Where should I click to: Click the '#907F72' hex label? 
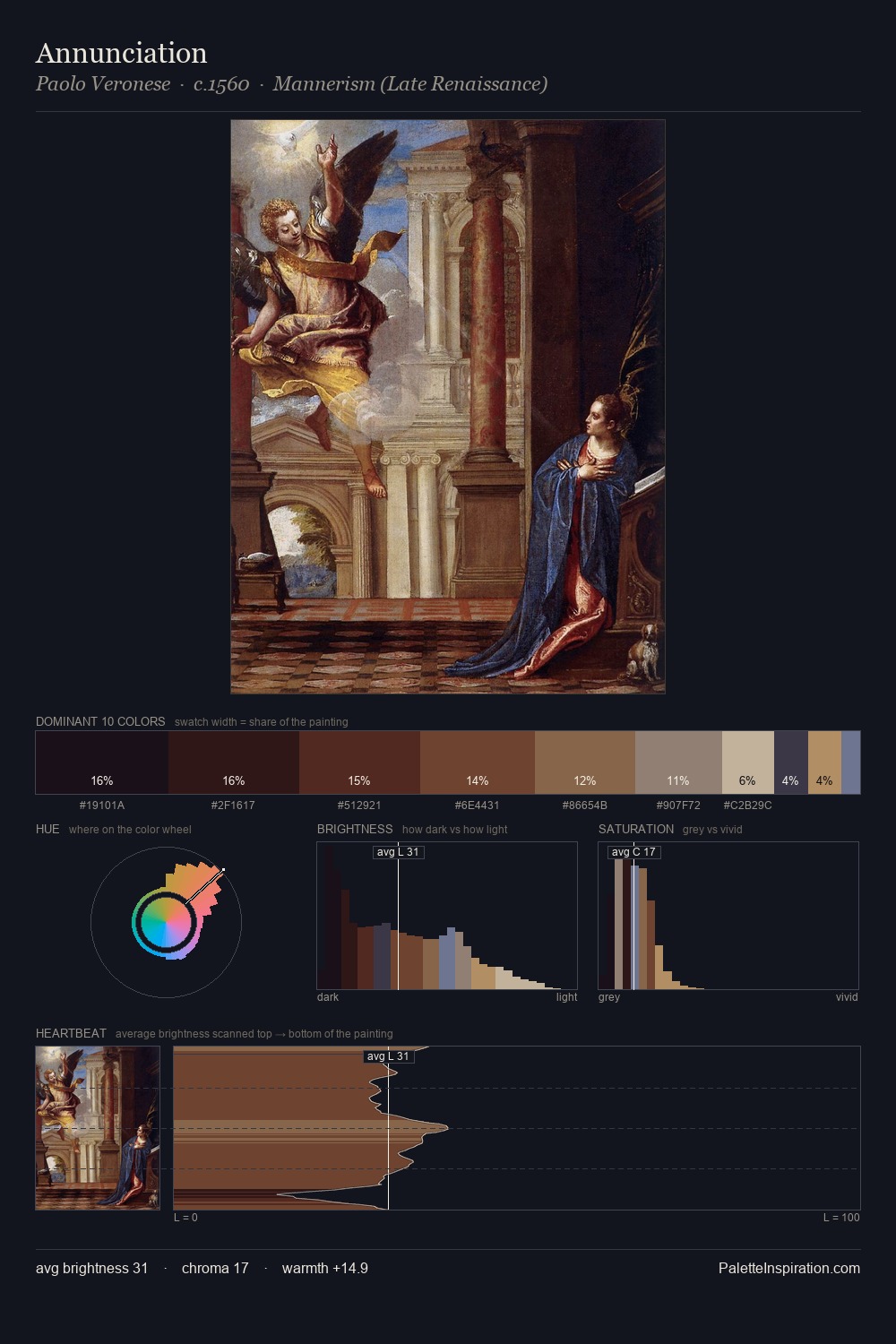click(x=678, y=806)
